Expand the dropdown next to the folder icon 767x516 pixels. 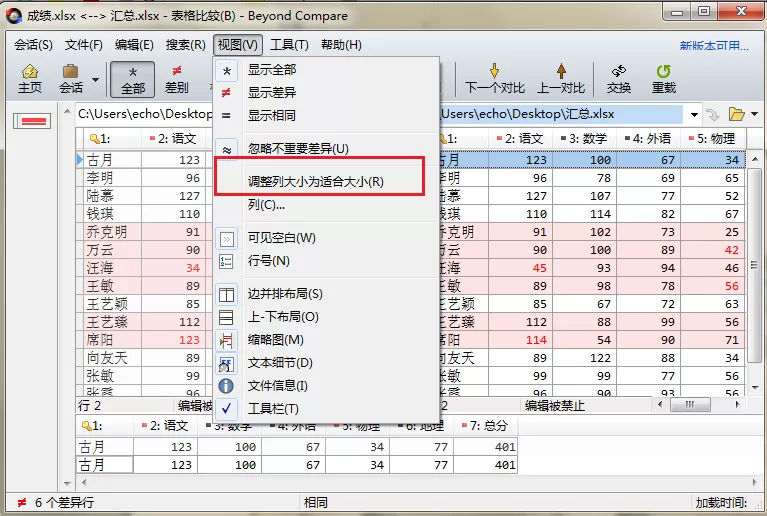click(x=754, y=114)
